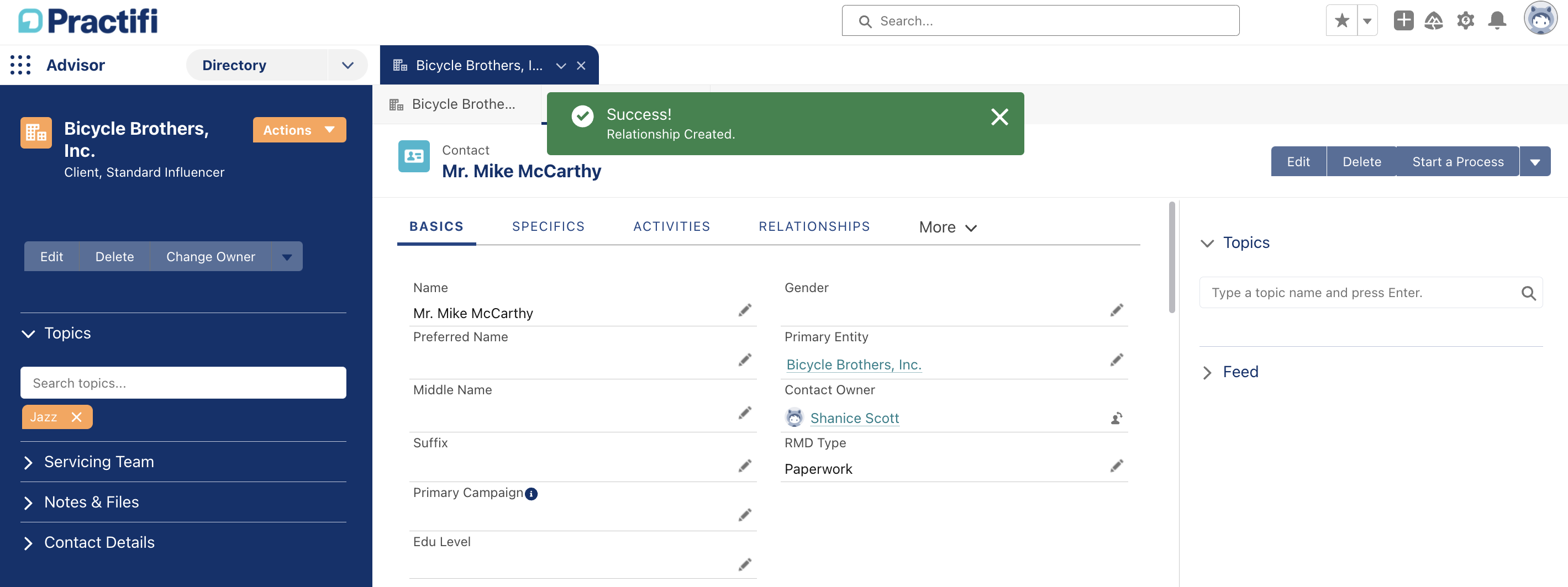Collapse left panel Topics section
1568x587 pixels.
[28, 334]
